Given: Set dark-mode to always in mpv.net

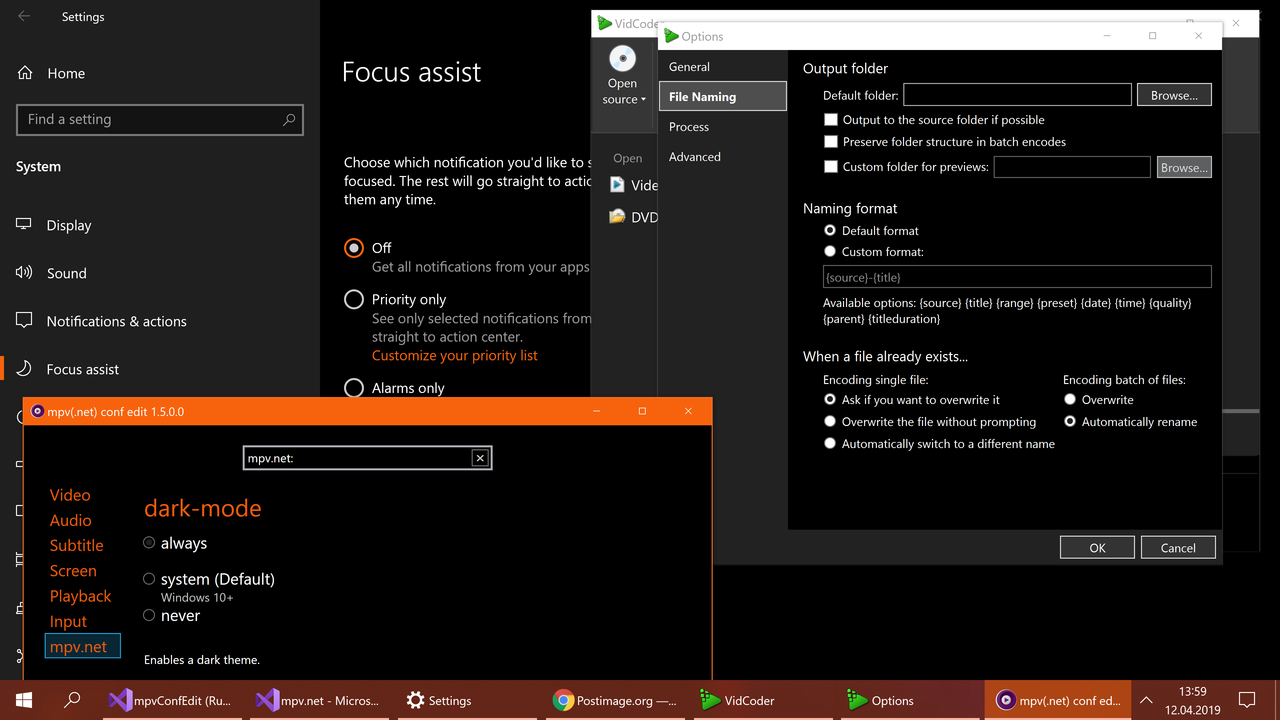Looking at the screenshot, I should coord(148,543).
